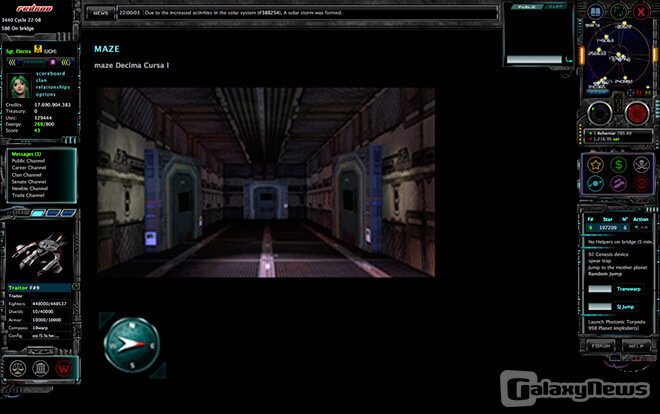This screenshot has height=414, width=660.
Task: Click the balance scales icon
Action: tap(18, 369)
